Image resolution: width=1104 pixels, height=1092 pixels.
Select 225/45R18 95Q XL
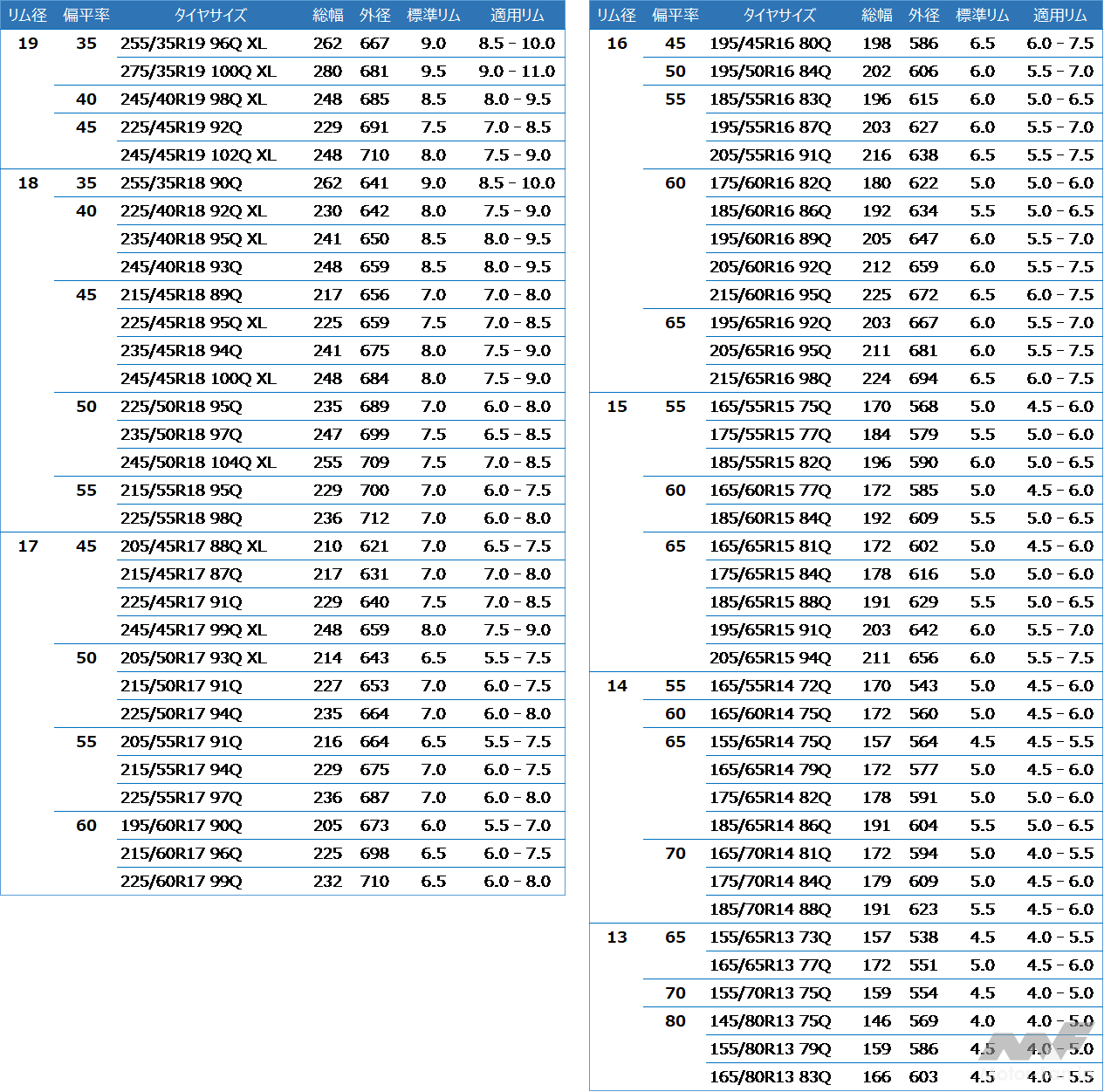tap(194, 322)
